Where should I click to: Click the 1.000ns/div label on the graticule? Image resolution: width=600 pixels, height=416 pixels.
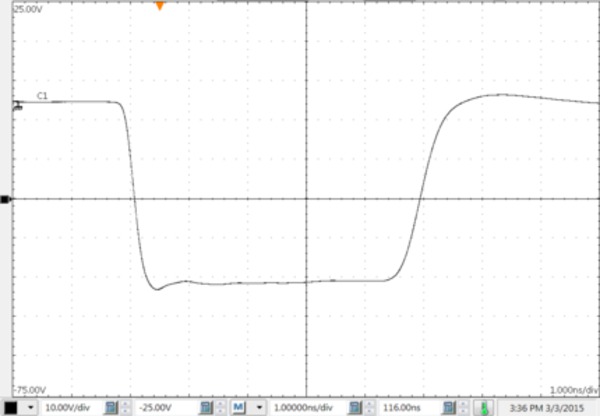tap(574, 390)
